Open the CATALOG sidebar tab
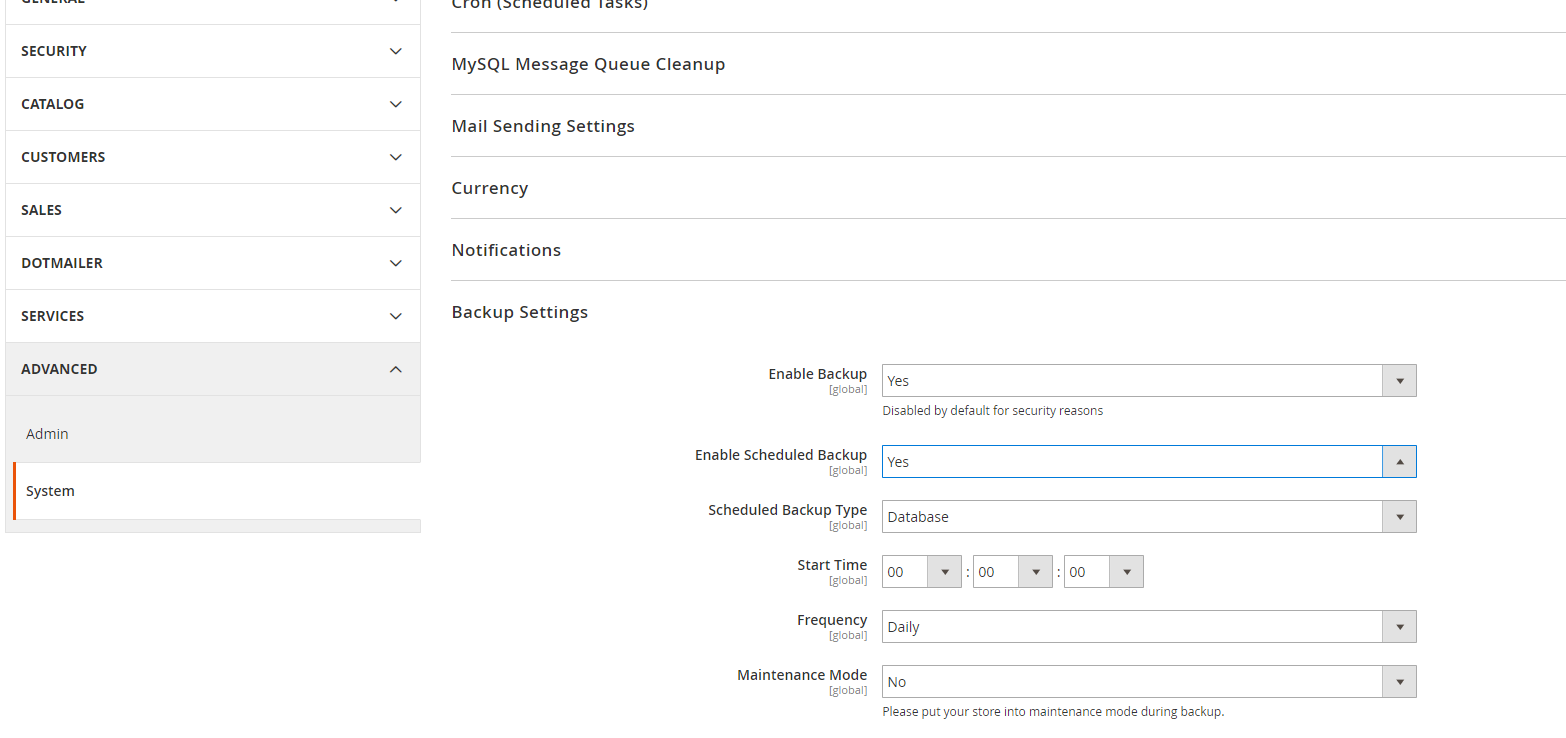Screen dimensions: 1566x738 point(213,104)
